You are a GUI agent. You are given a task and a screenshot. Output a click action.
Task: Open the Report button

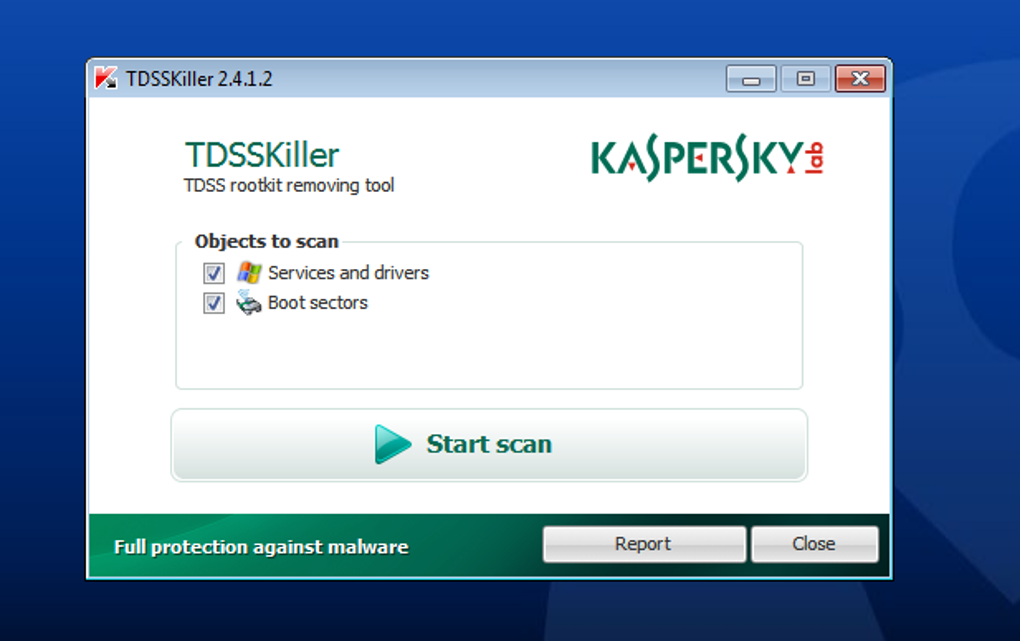[644, 544]
